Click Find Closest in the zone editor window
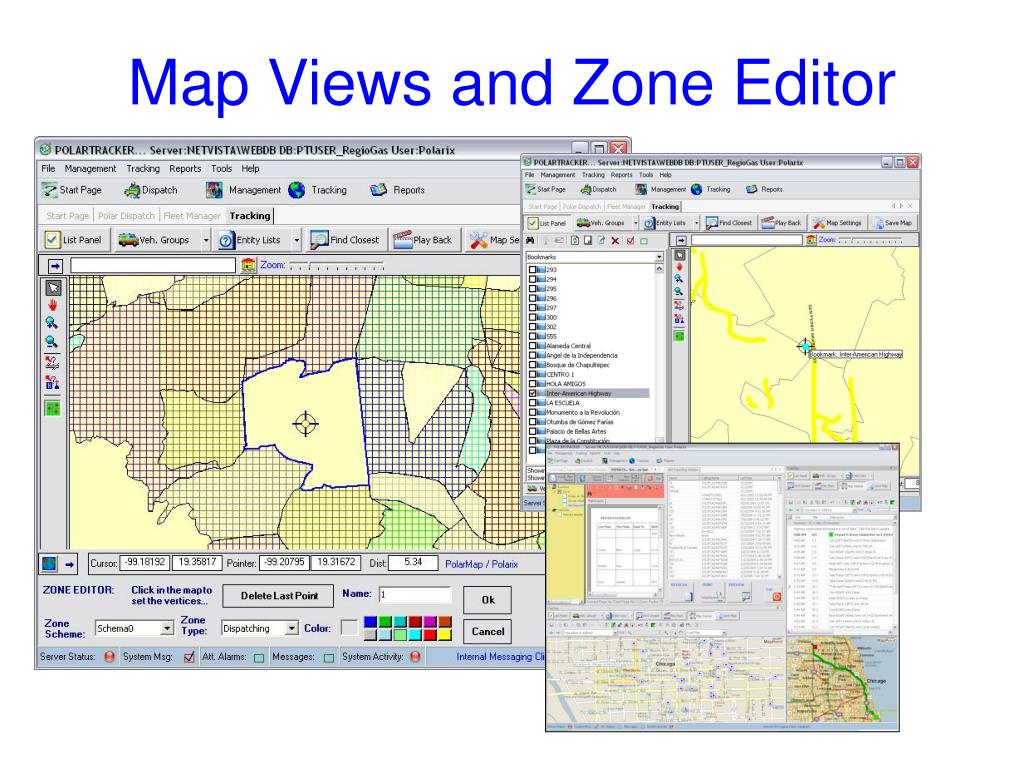Screen dimensions: 1024x768 (x=345, y=240)
